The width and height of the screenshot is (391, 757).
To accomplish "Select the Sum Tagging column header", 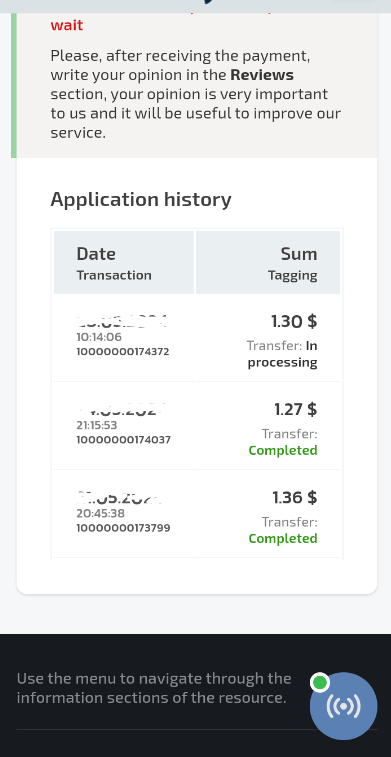I will pos(268,262).
